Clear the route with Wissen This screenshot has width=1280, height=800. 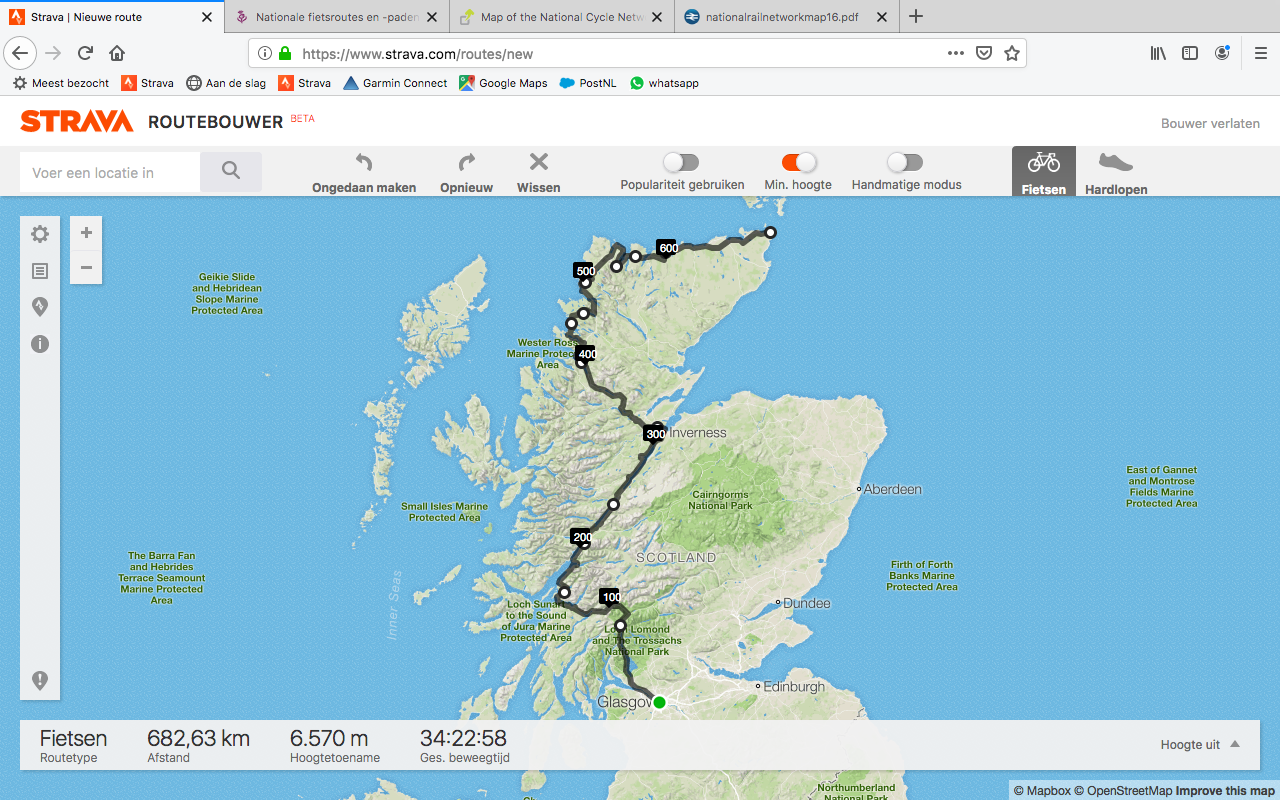point(538,163)
